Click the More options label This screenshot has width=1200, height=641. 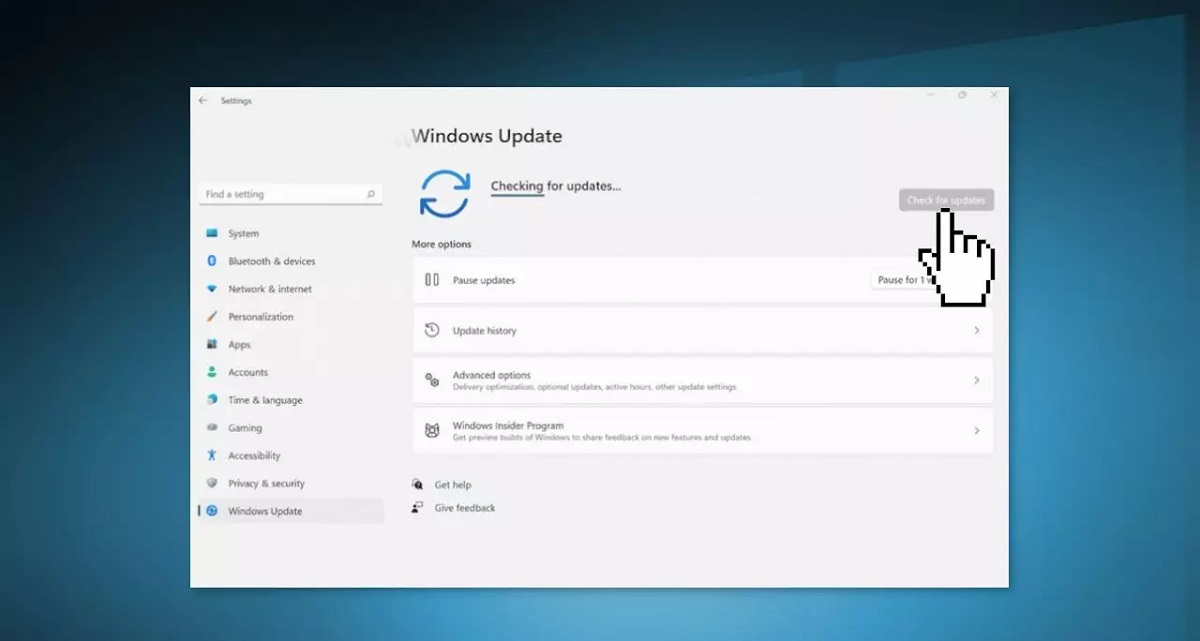pos(441,244)
